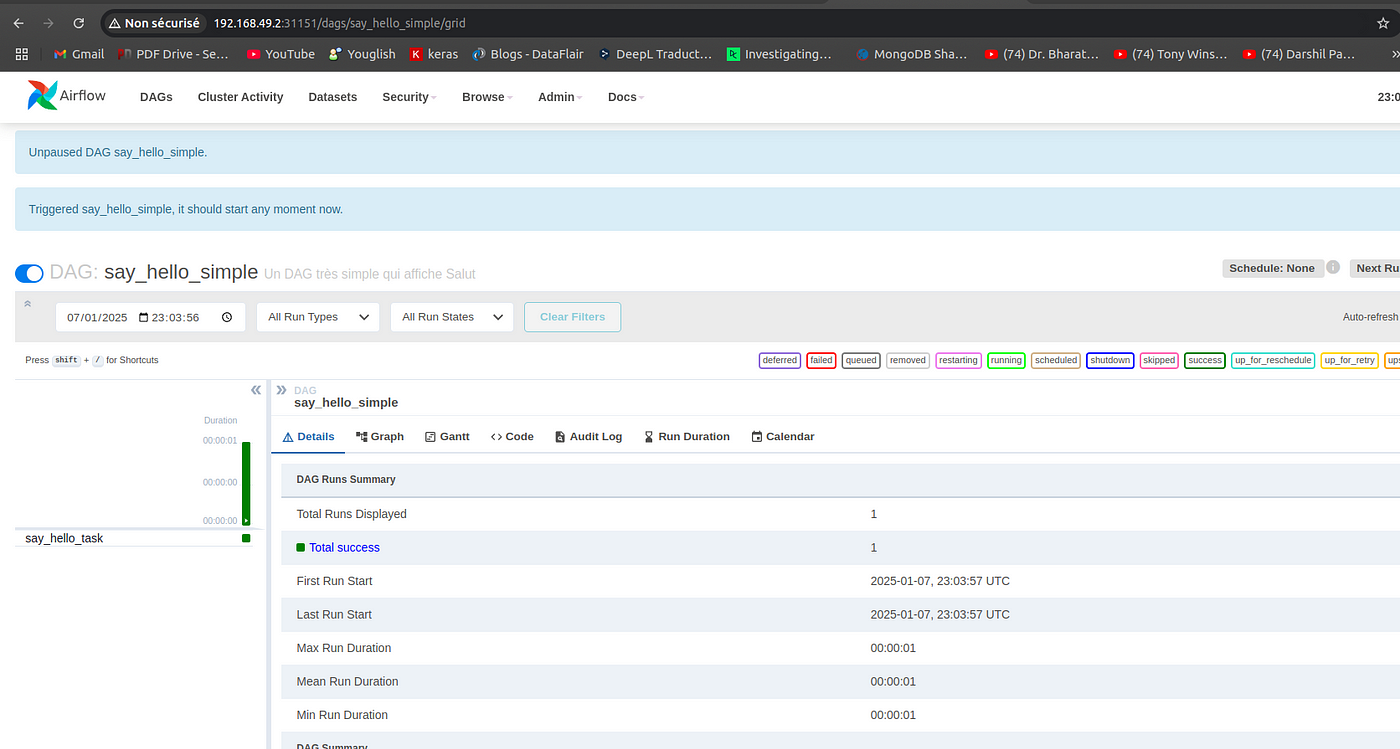Open the Investigating bookmark
1400x749 pixels.
coord(779,54)
